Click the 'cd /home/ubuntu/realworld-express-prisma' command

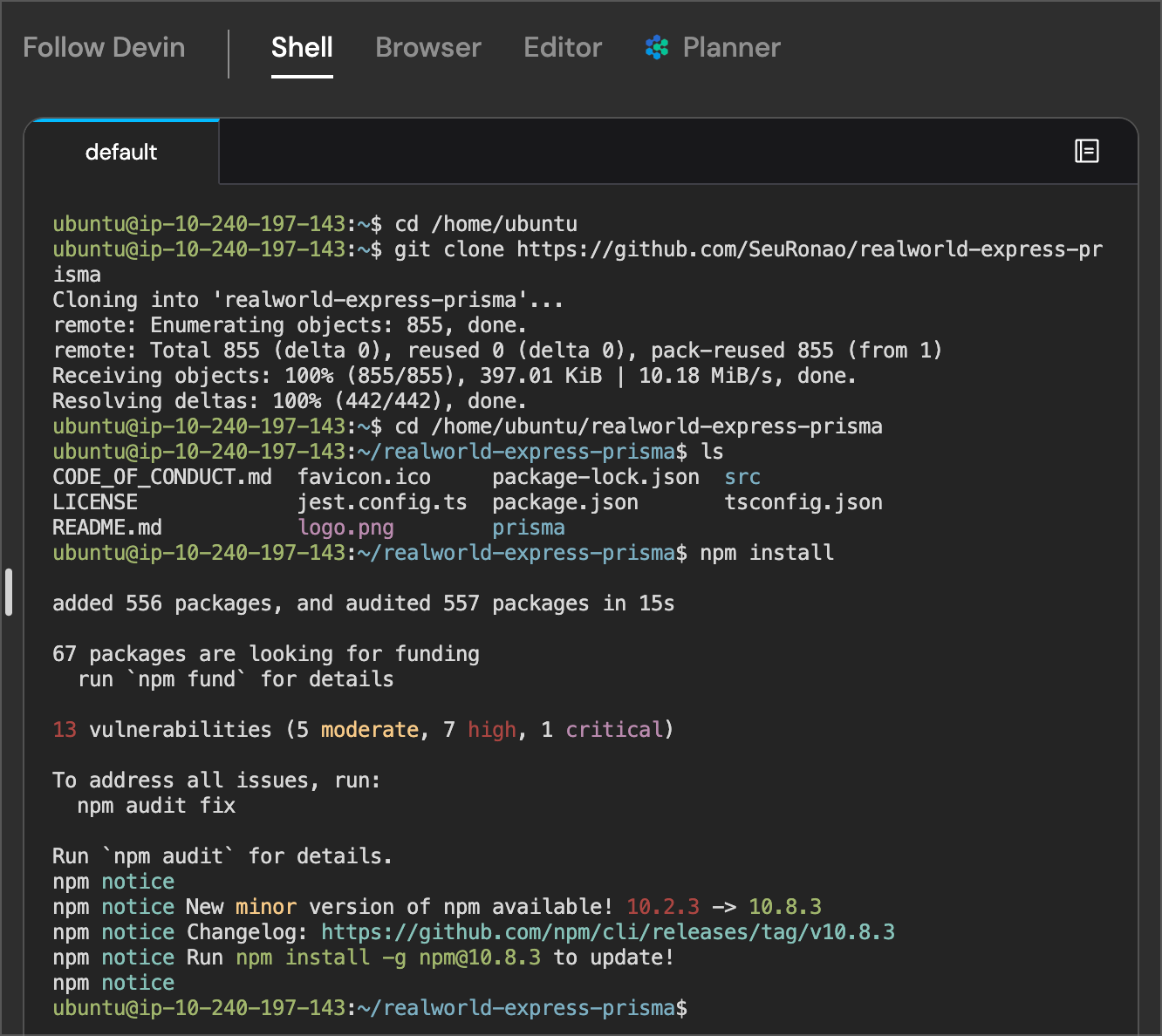639,426
